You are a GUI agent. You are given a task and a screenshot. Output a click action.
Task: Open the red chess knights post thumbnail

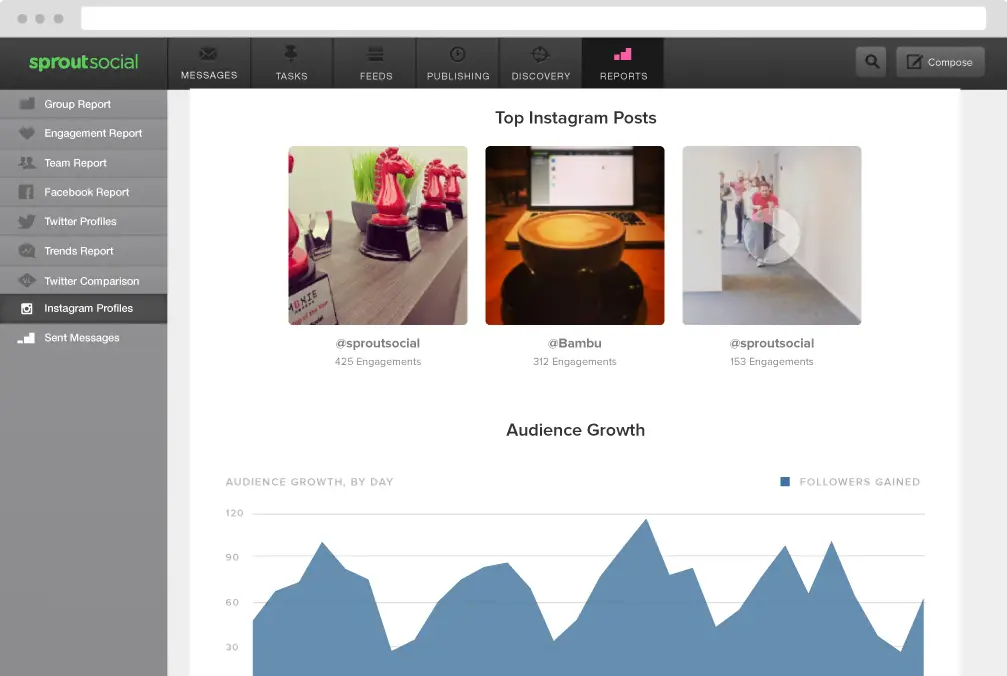378,235
